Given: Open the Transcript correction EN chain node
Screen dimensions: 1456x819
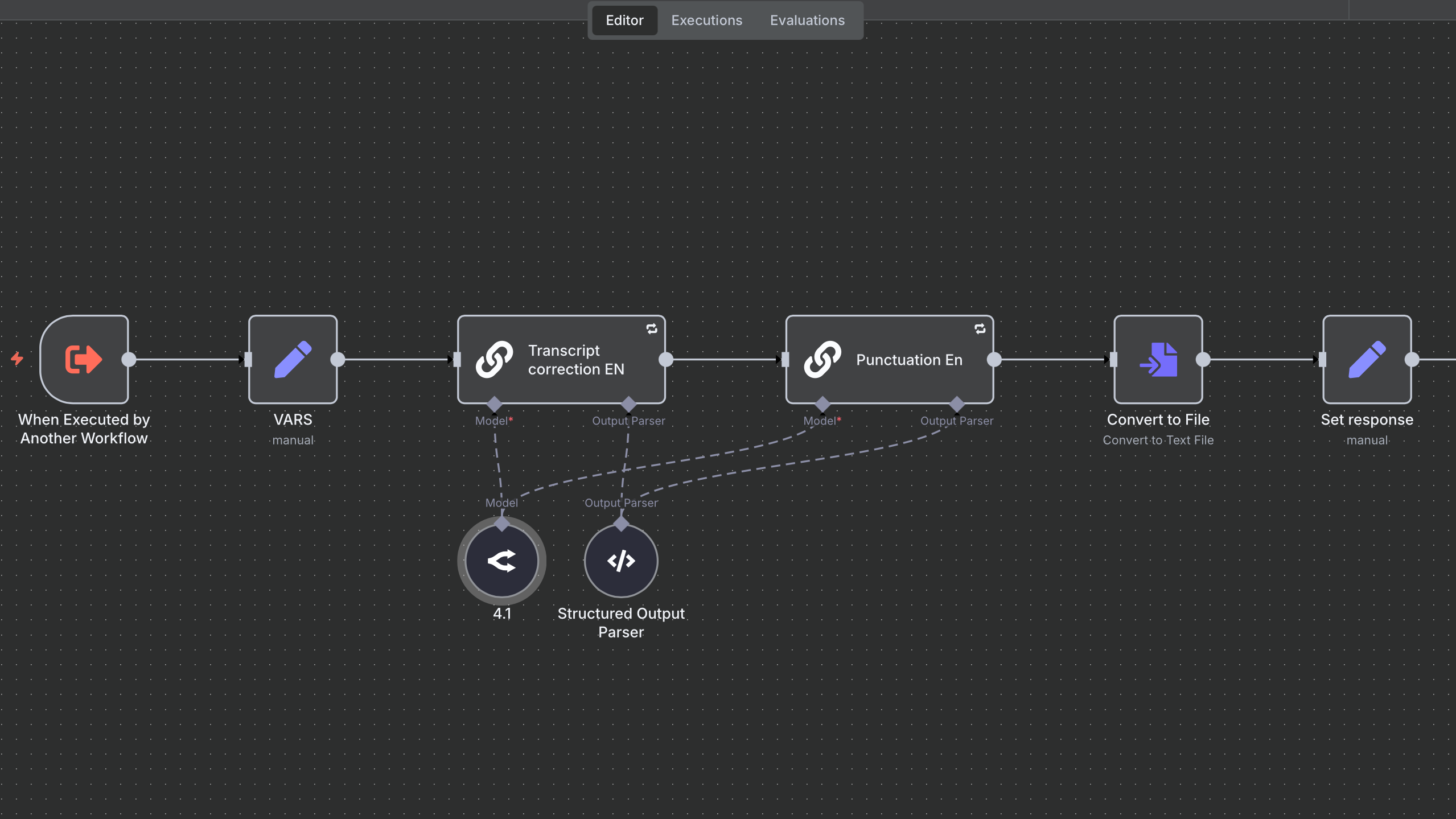Looking at the screenshot, I should [561, 359].
